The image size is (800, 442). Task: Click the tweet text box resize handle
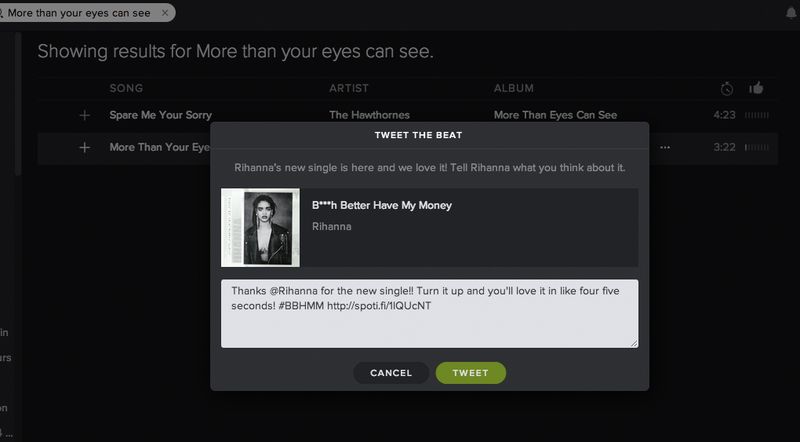coord(634,343)
